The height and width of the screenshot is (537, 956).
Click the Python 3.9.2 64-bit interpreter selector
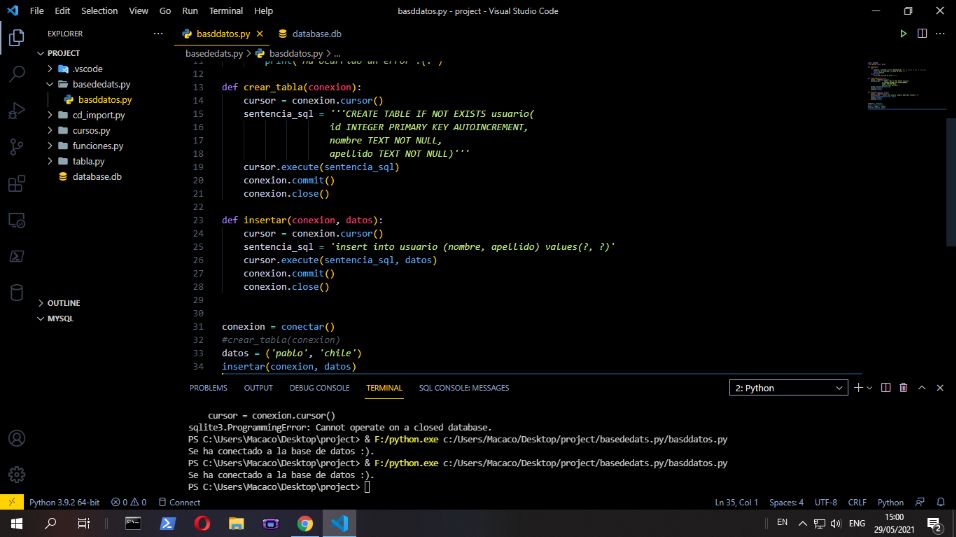[x=64, y=502]
